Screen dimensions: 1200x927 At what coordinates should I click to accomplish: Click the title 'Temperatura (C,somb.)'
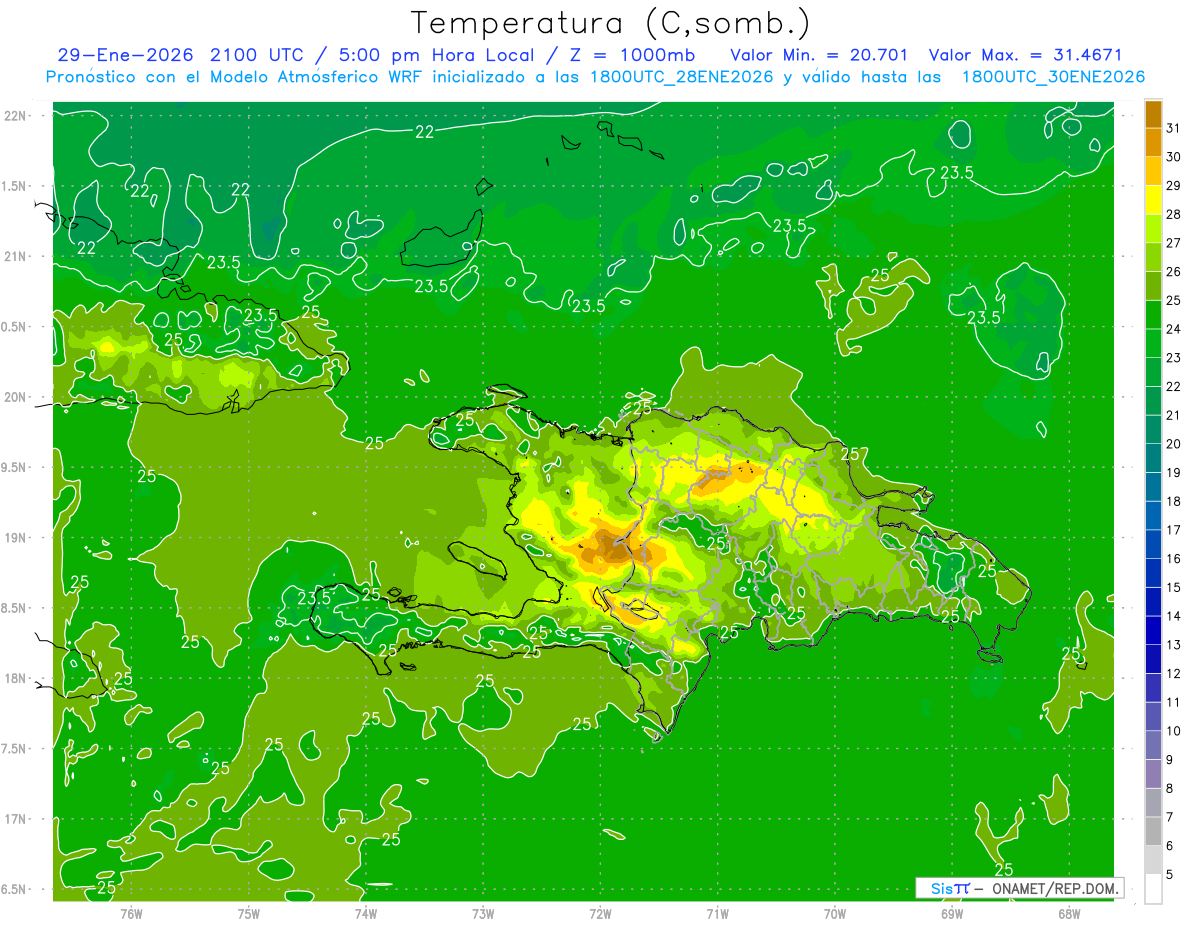coord(610,23)
